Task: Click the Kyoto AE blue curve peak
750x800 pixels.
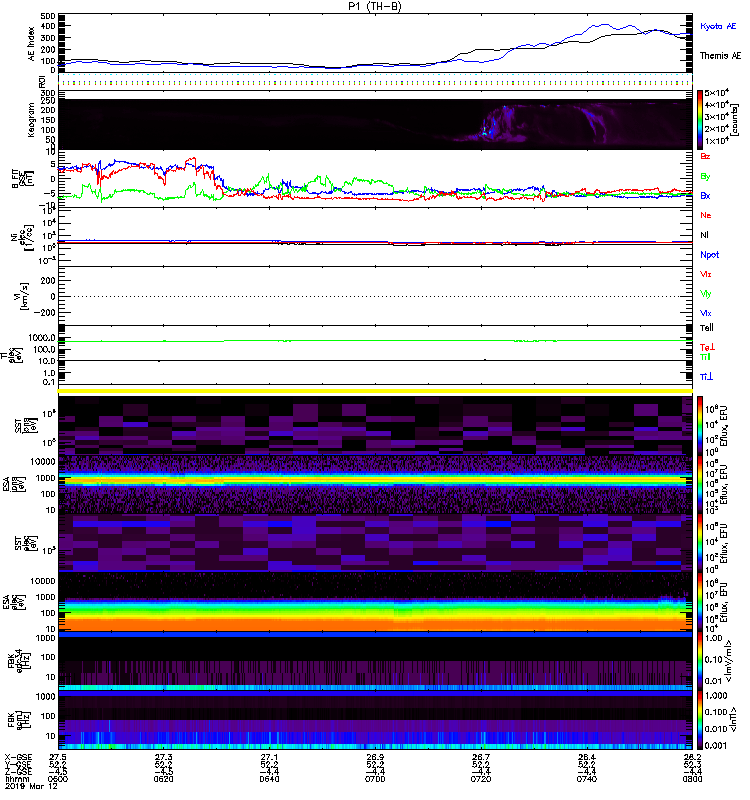Action: click(x=605, y=24)
